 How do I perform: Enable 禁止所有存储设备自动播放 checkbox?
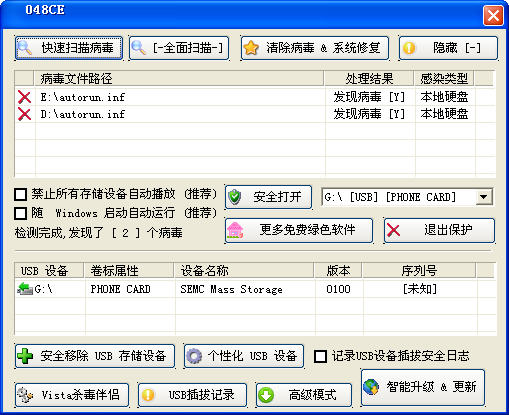(x=21, y=194)
